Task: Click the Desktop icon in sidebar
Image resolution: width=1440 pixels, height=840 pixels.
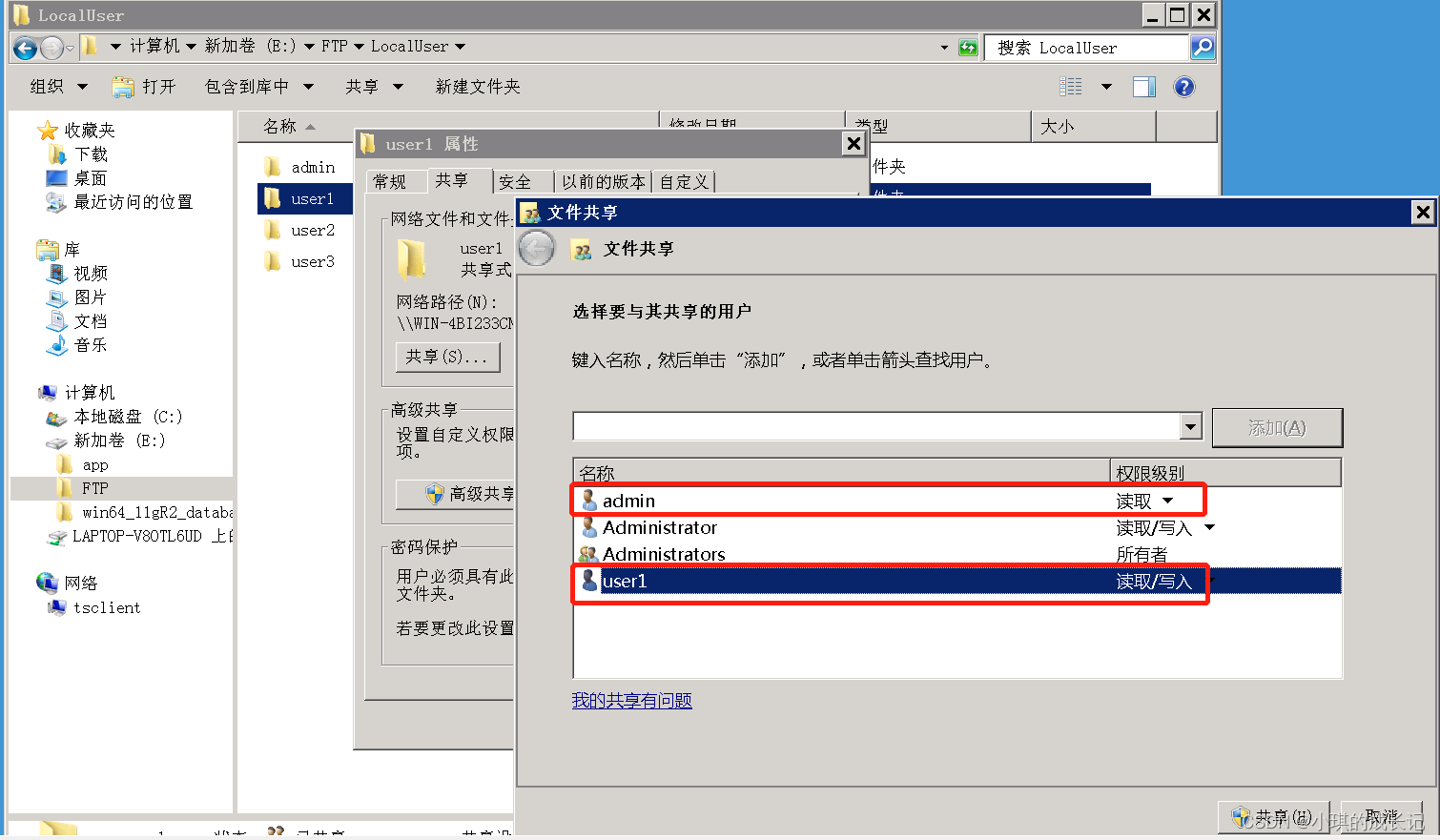Action: 57,178
